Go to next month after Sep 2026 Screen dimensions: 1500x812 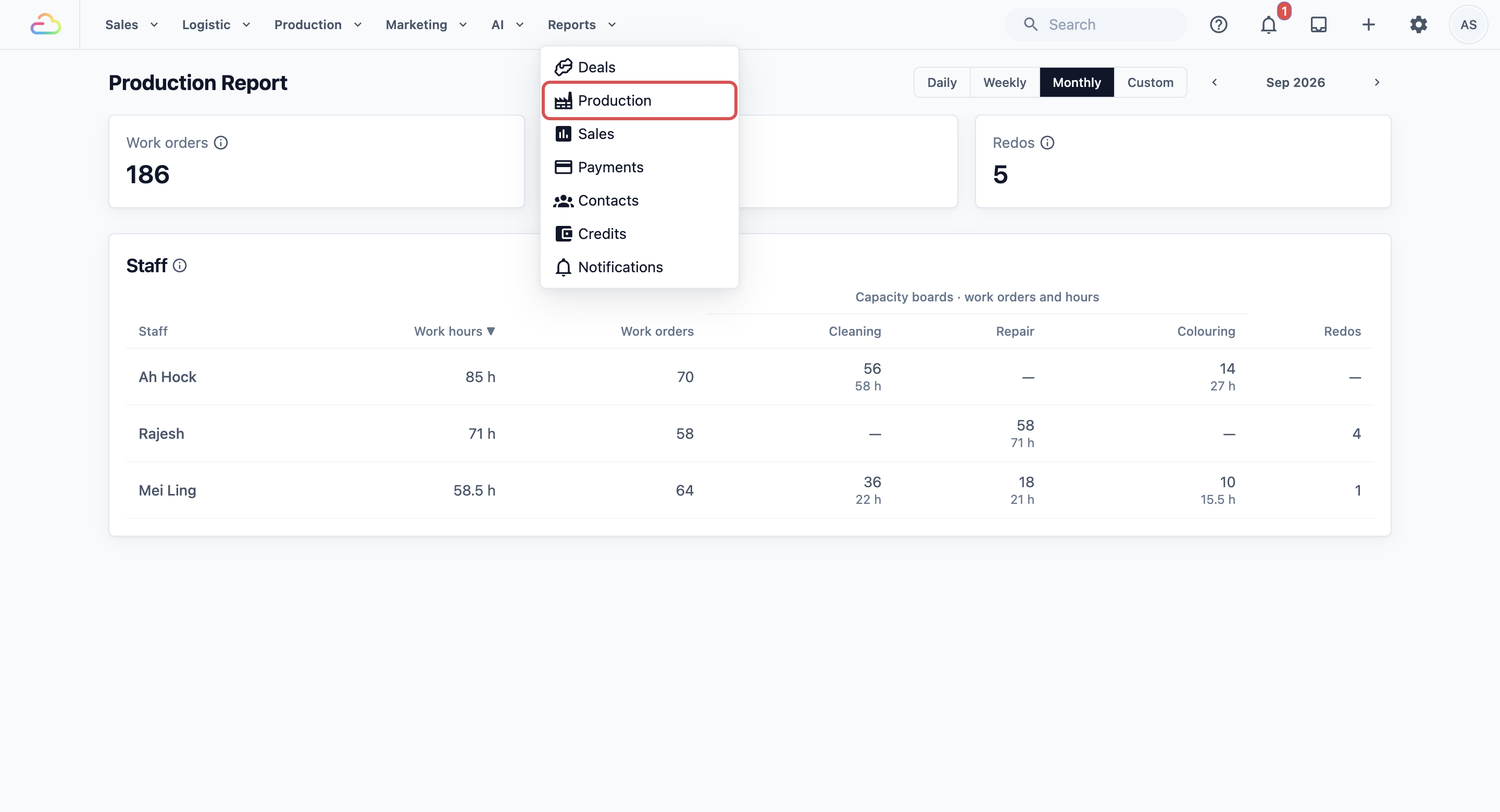point(1377,83)
